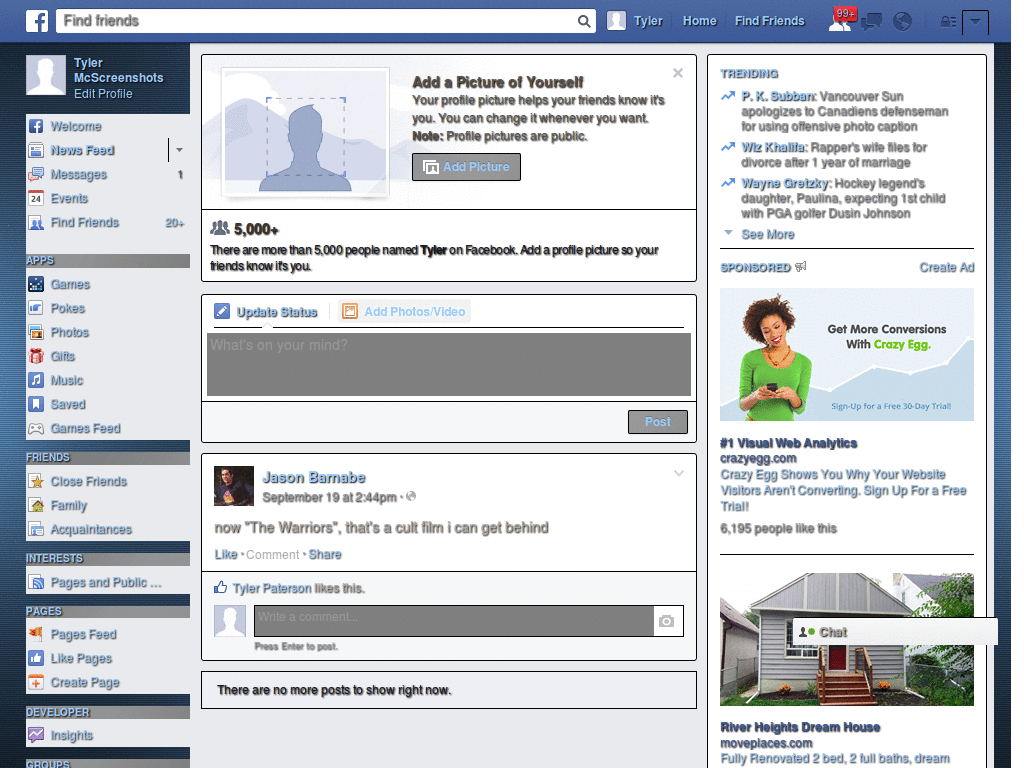Switch to Add Photos/Video tab
The height and width of the screenshot is (768, 1024).
tap(404, 312)
